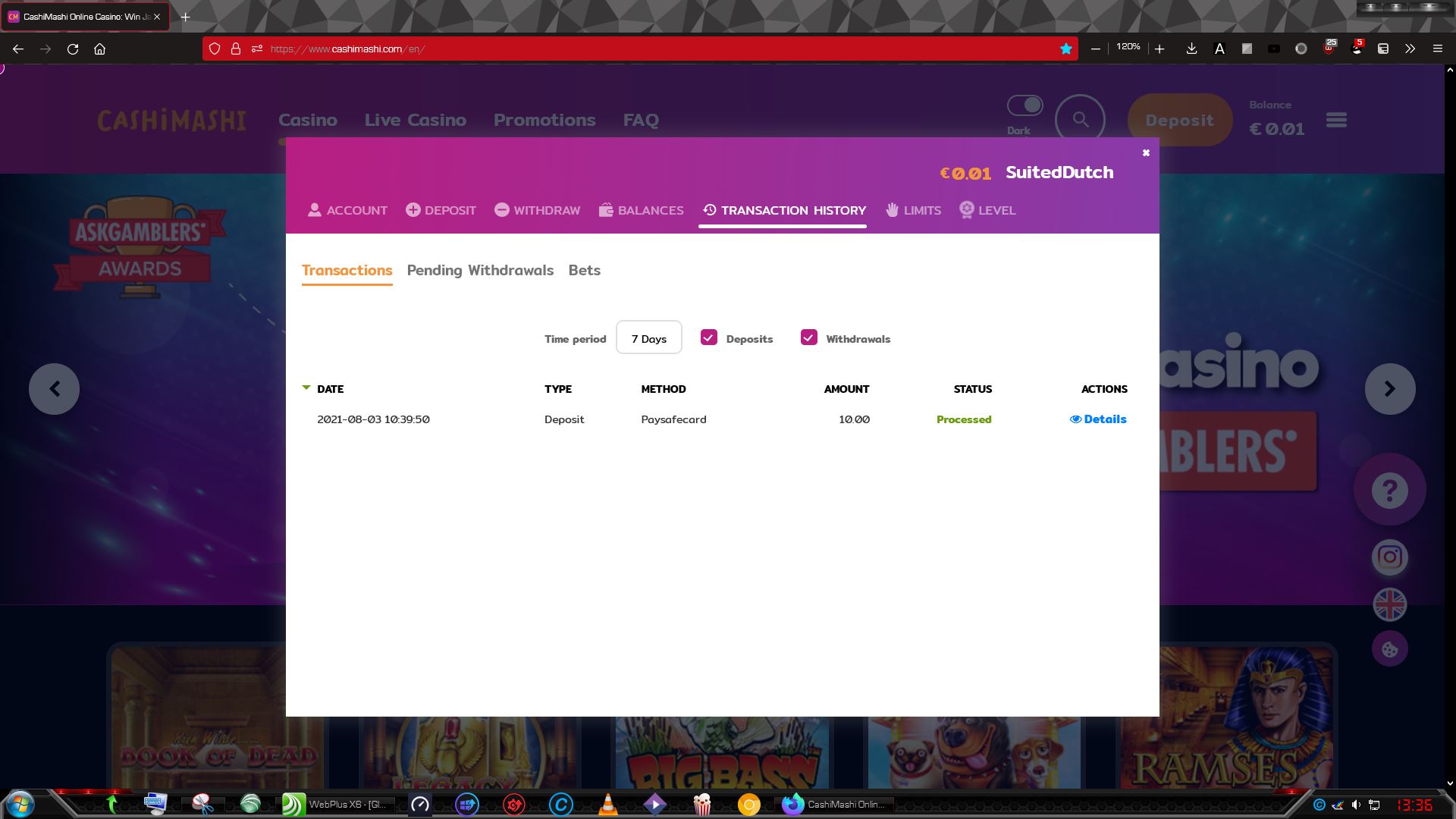The image size is (1456, 819).
Task: Select the Transactions sub-tab
Action: click(347, 270)
